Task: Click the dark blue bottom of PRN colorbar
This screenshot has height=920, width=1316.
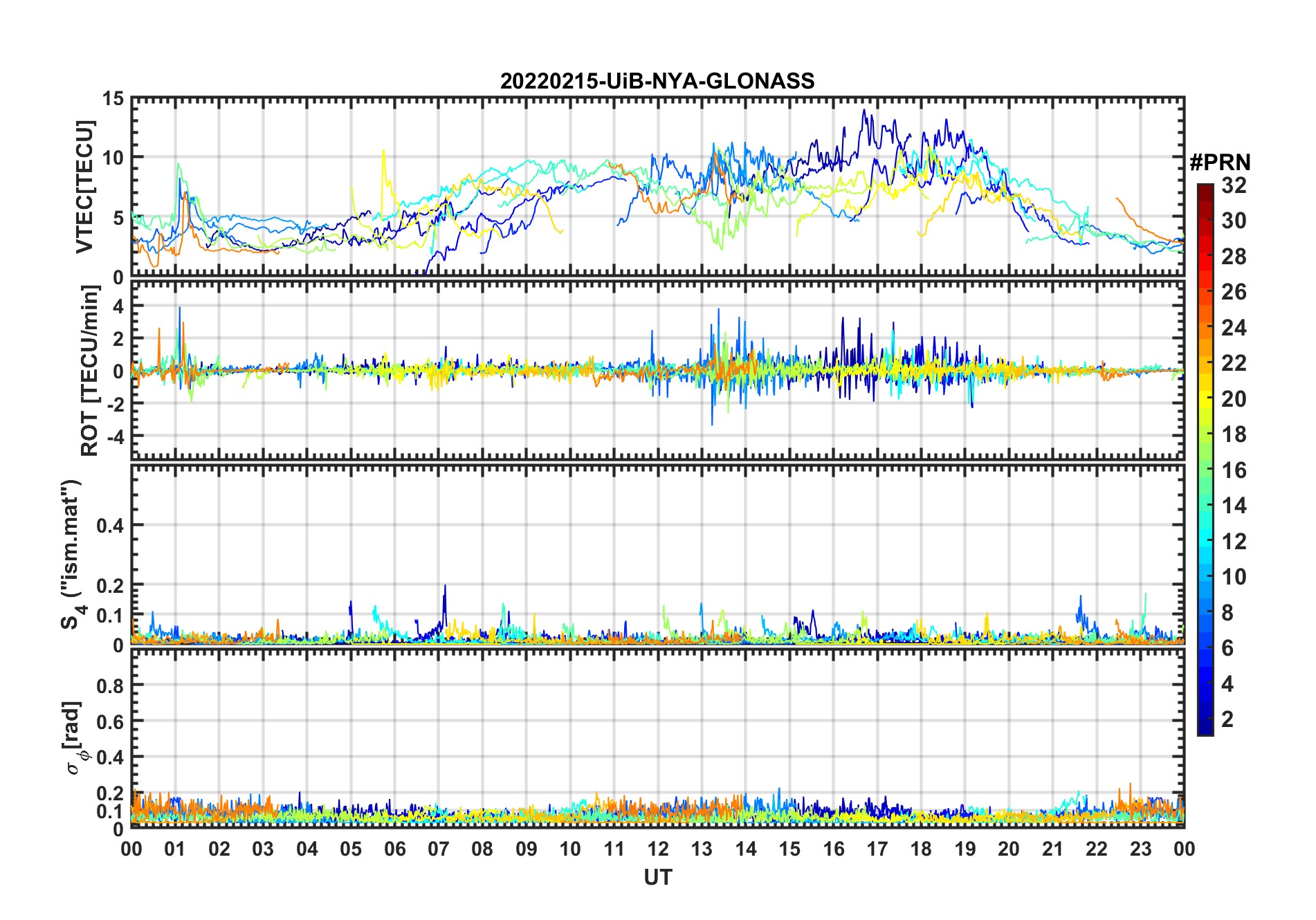Action: pyautogui.click(x=1205, y=728)
